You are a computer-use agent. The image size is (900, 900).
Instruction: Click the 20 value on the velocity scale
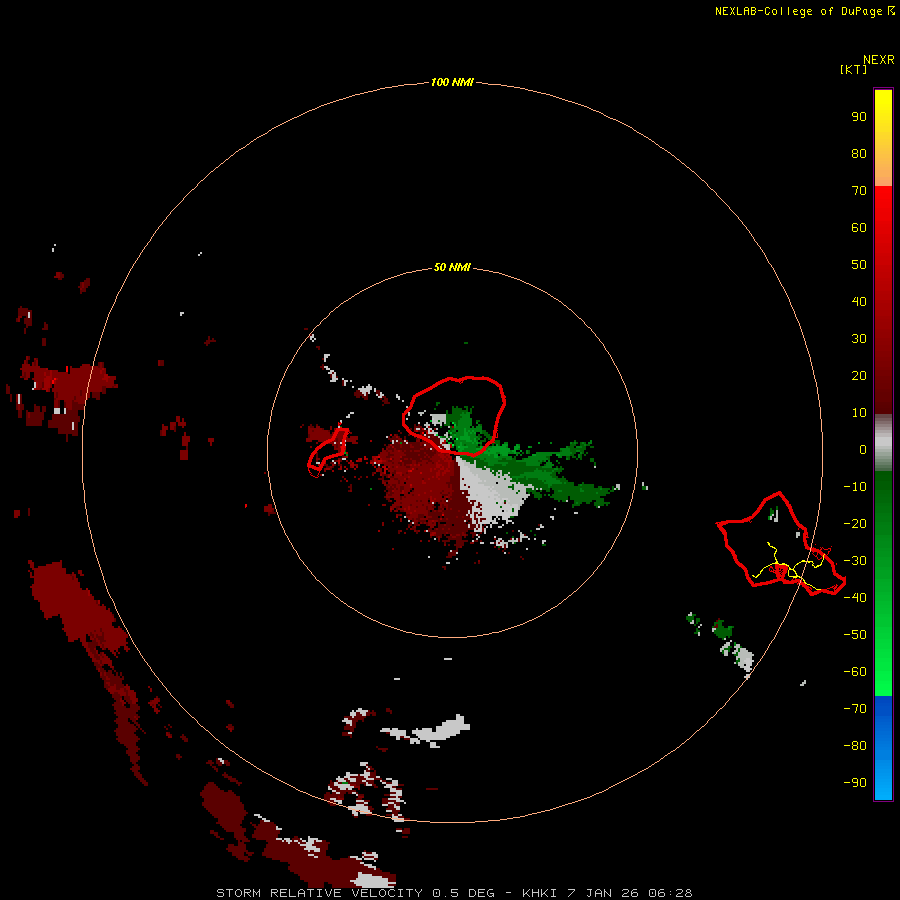tap(859, 375)
